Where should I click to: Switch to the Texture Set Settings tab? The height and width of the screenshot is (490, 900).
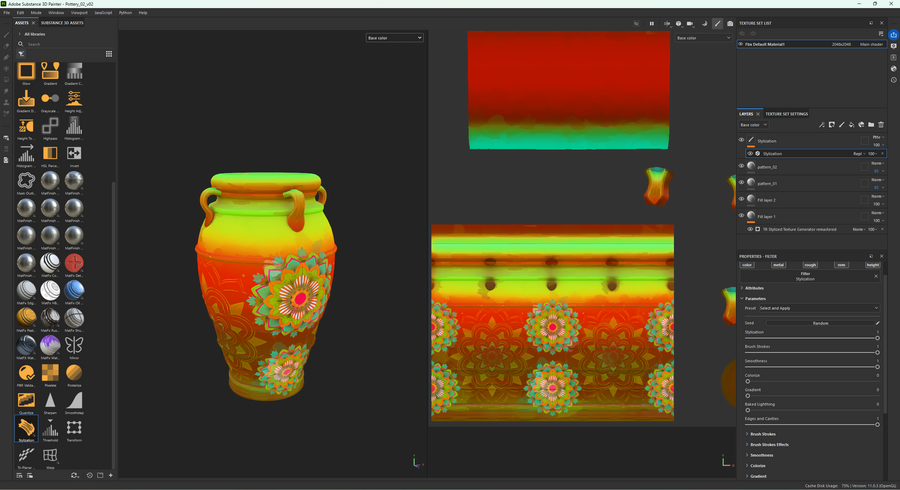click(x=786, y=114)
